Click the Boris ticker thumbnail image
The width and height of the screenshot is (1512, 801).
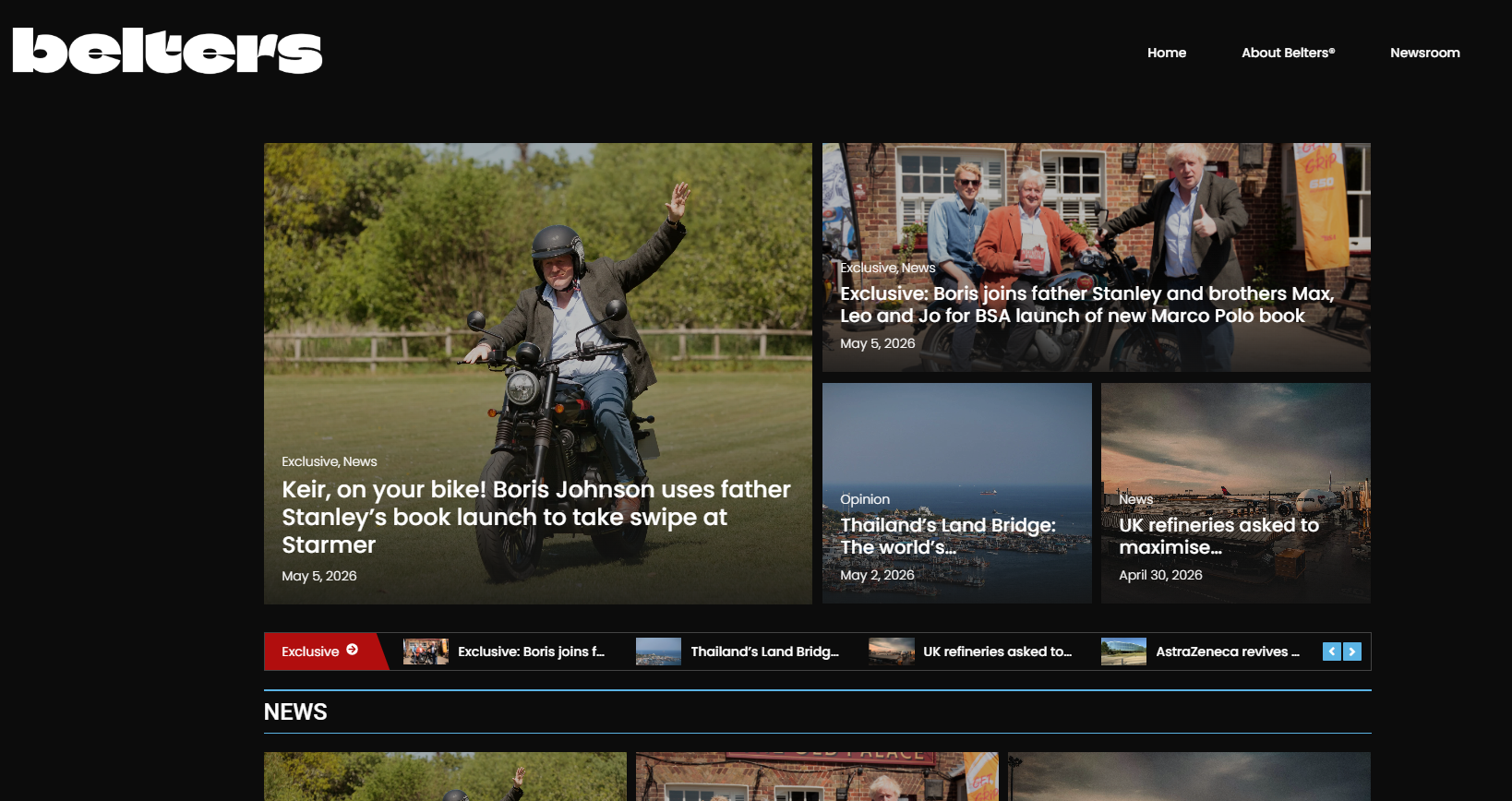coord(426,652)
